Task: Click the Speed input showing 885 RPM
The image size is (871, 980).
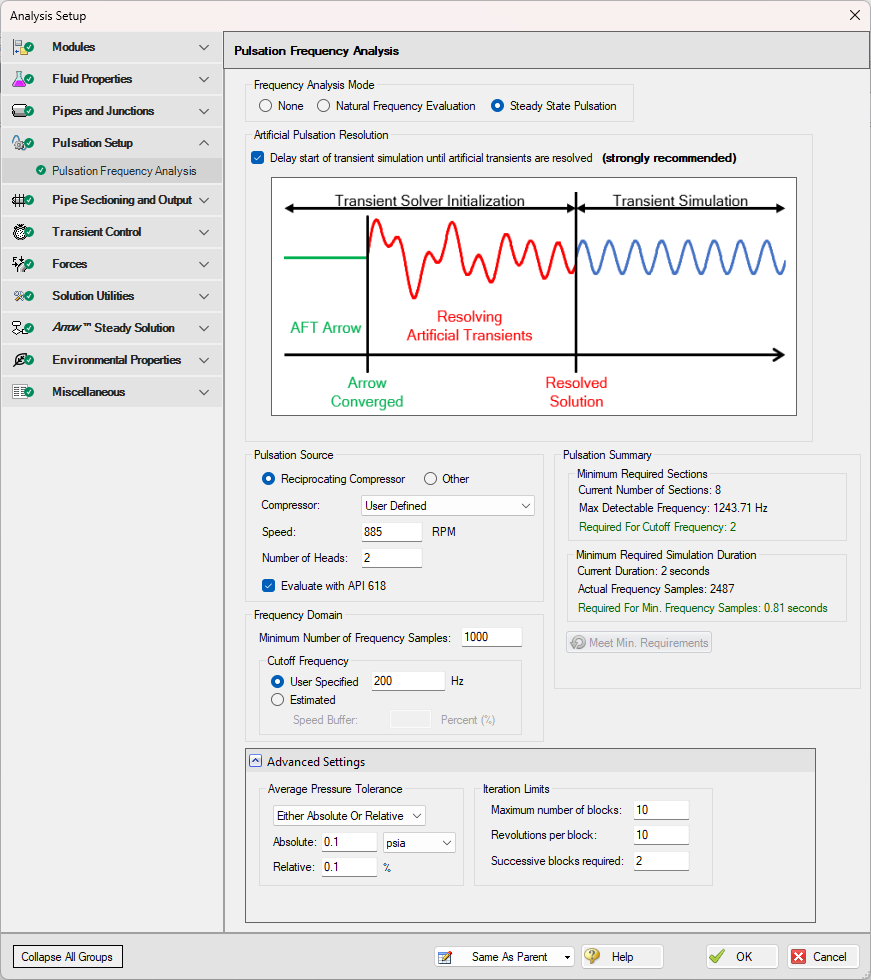Action: click(390, 531)
